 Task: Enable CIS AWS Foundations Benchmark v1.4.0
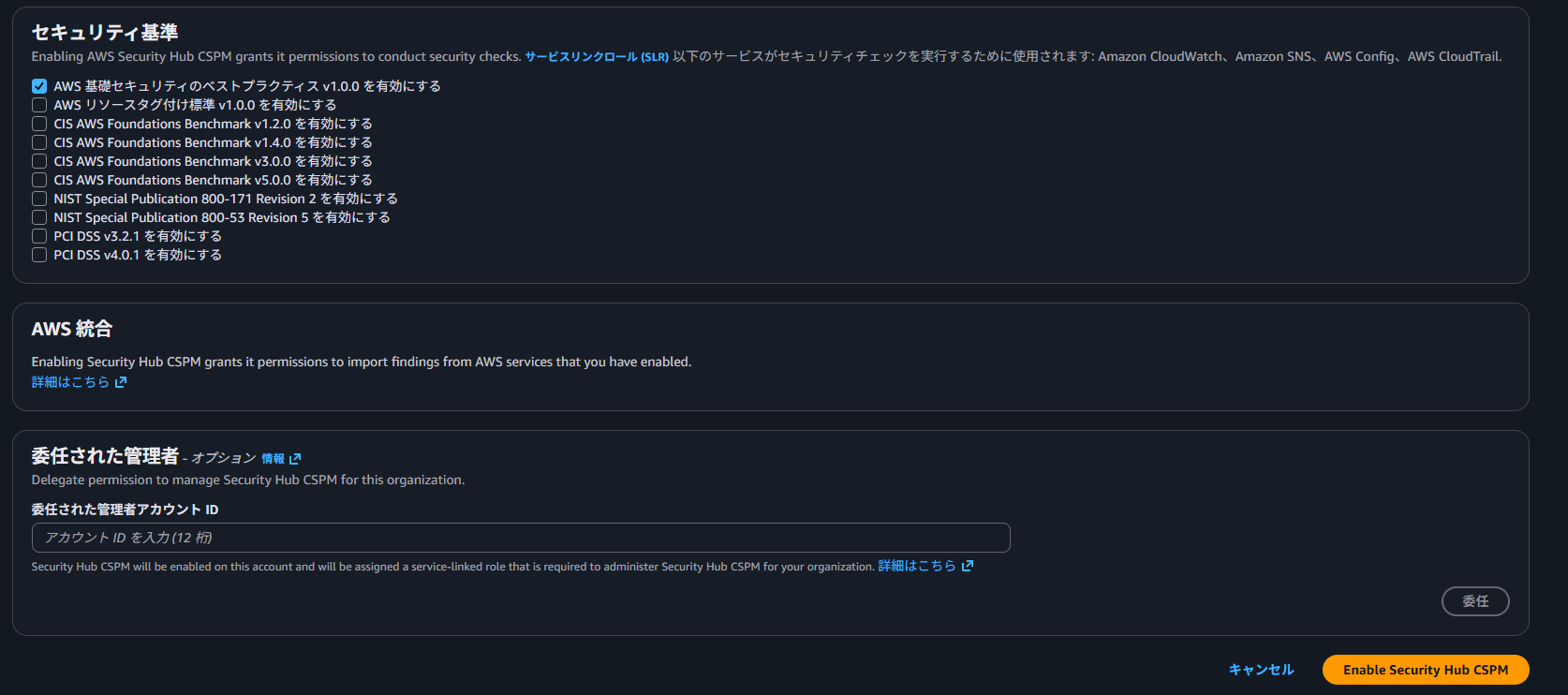click(x=39, y=142)
